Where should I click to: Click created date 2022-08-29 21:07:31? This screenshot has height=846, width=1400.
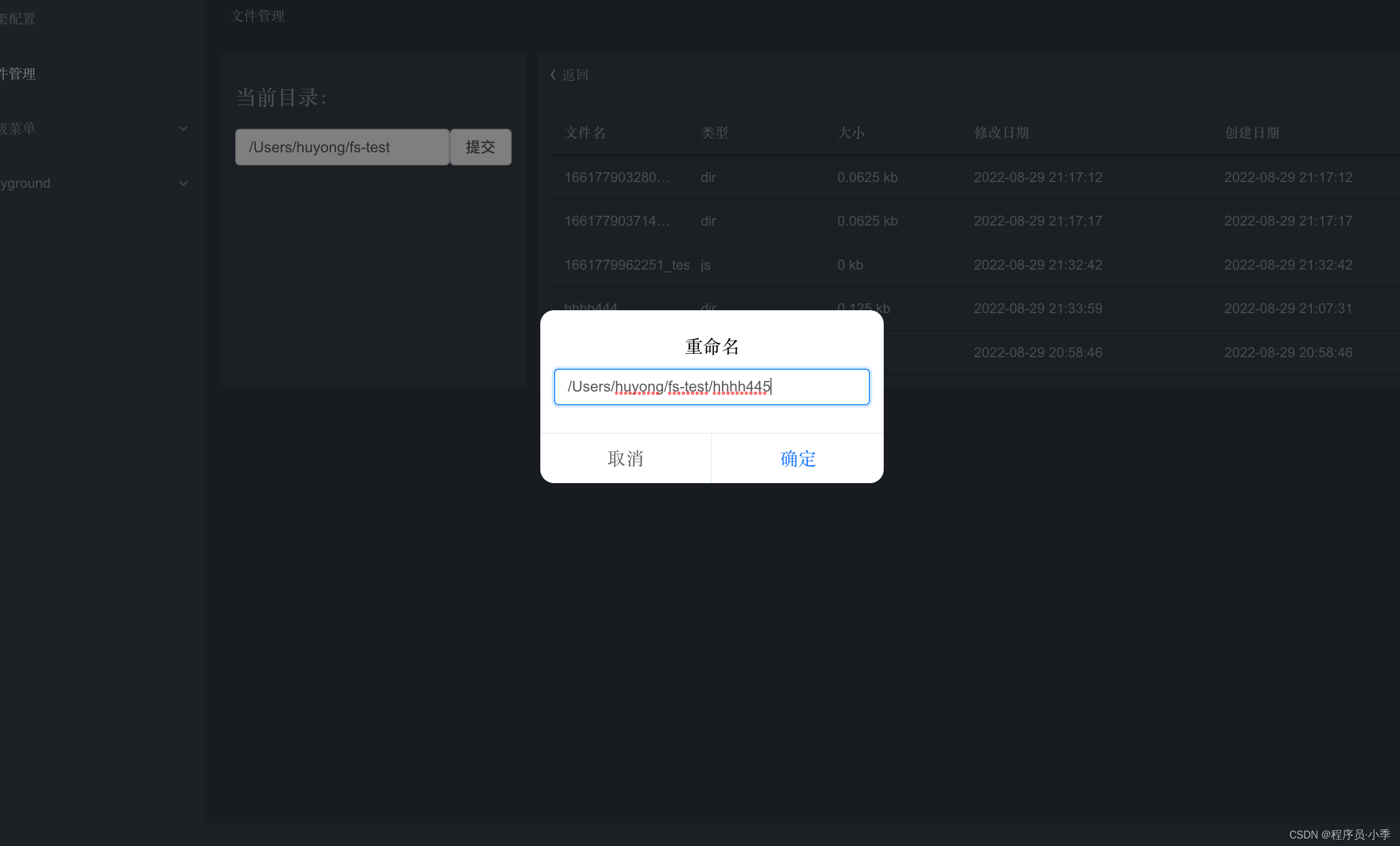[x=1288, y=309]
